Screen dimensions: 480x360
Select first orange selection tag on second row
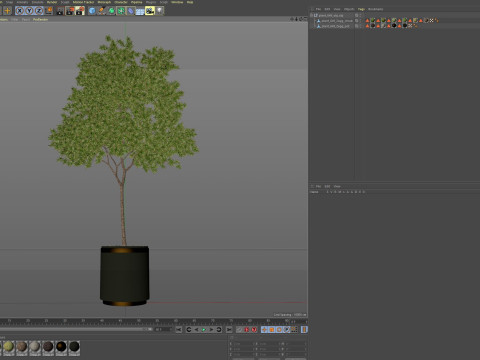click(367, 21)
